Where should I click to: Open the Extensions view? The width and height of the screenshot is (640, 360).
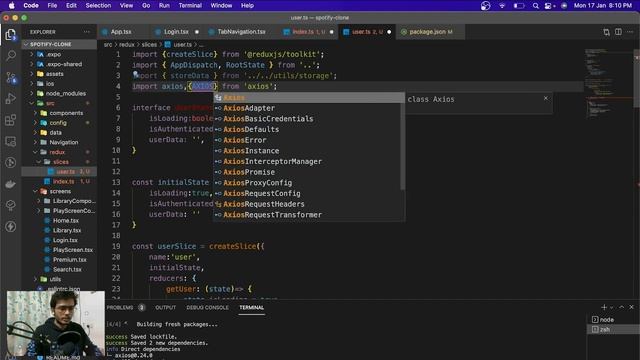(x=11, y=120)
